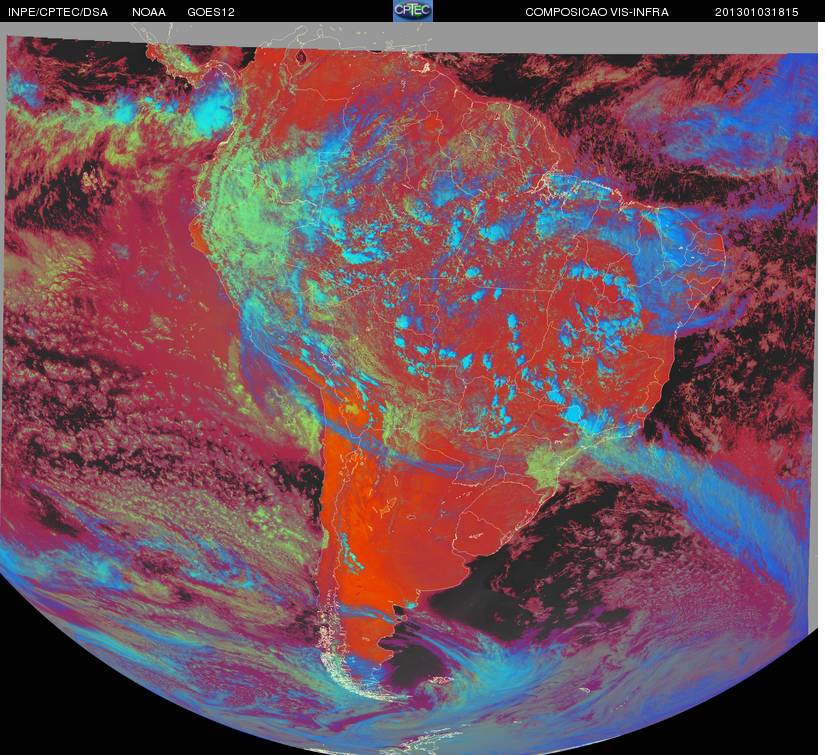
Task: Click the COMPOSICAO VIS-INFRA title text
Action: (597, 12)
